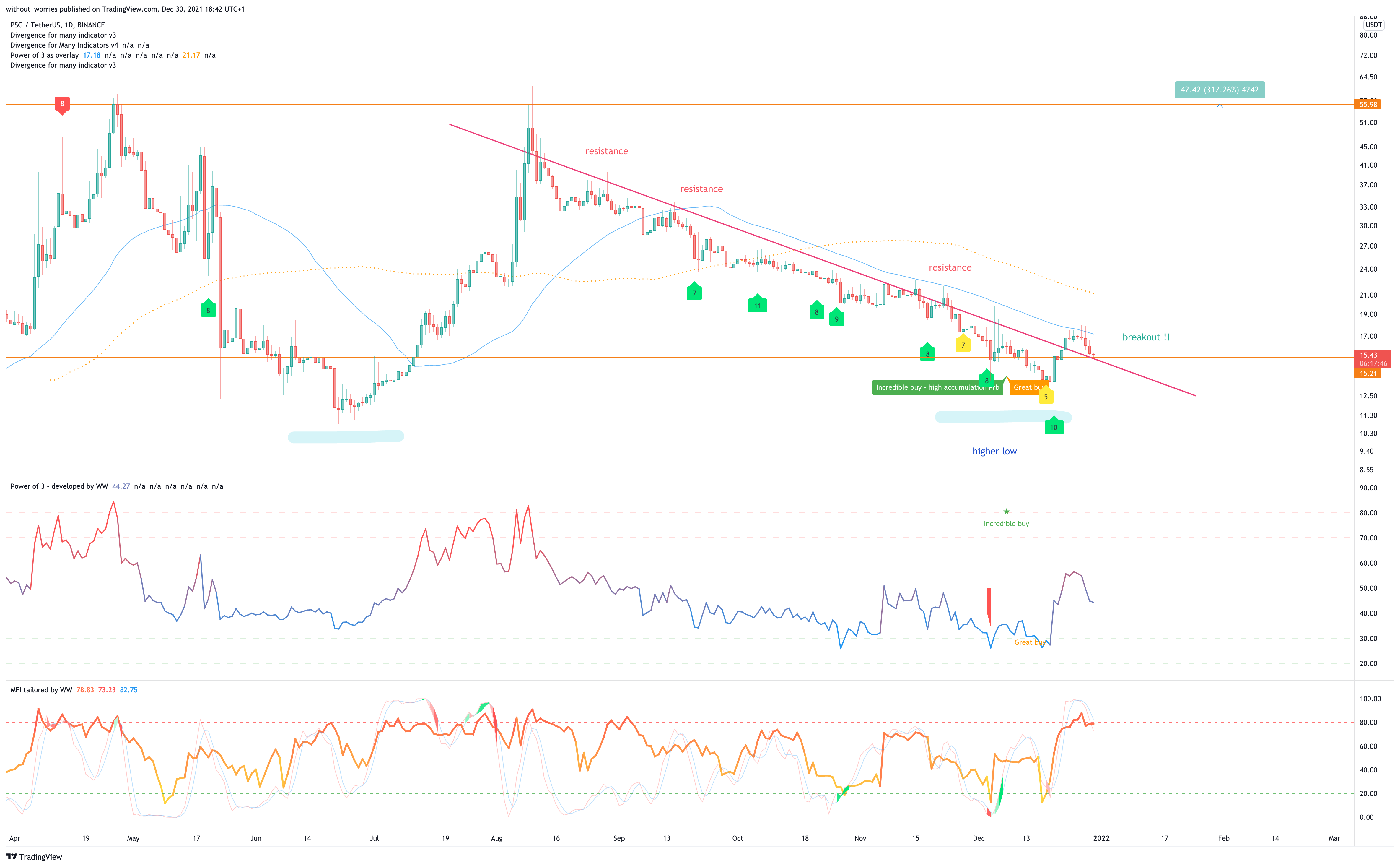Viewport: 1400px width, 867px height.
Task: Click the Incredible buy - high accumulation label
Action: (937, 388)
